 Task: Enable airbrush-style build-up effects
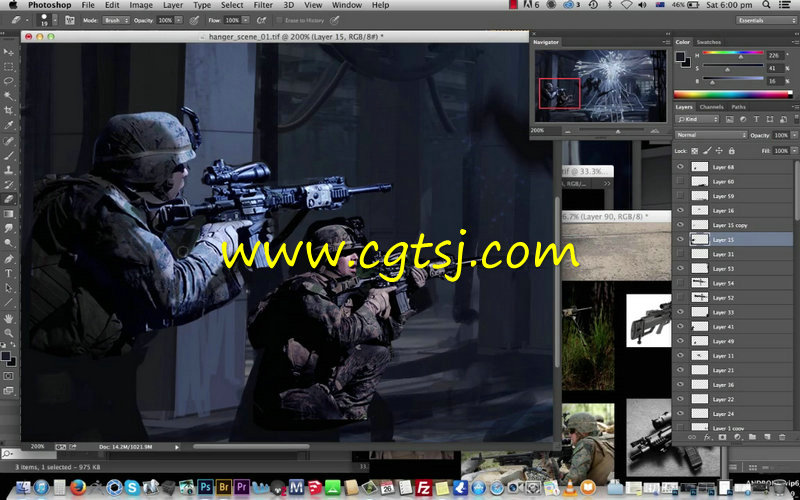261,20
